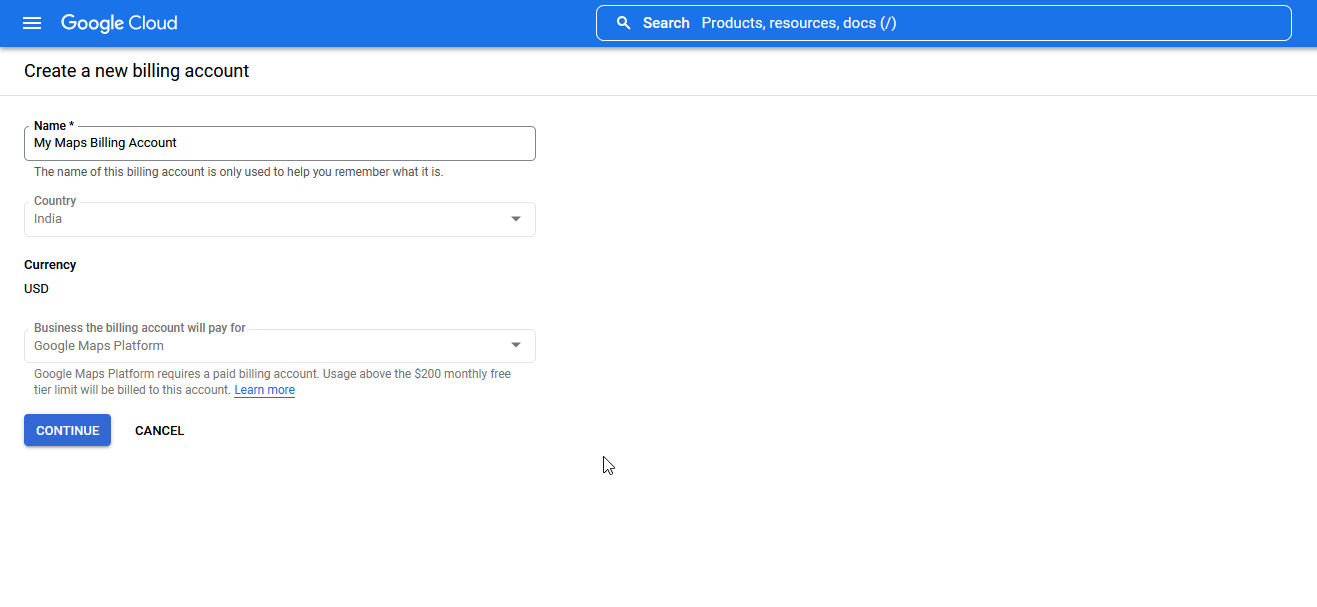Click 'Google Maps Platform' in the business field
Viewport: 1317px width, 607px height.
pos(97,345)
